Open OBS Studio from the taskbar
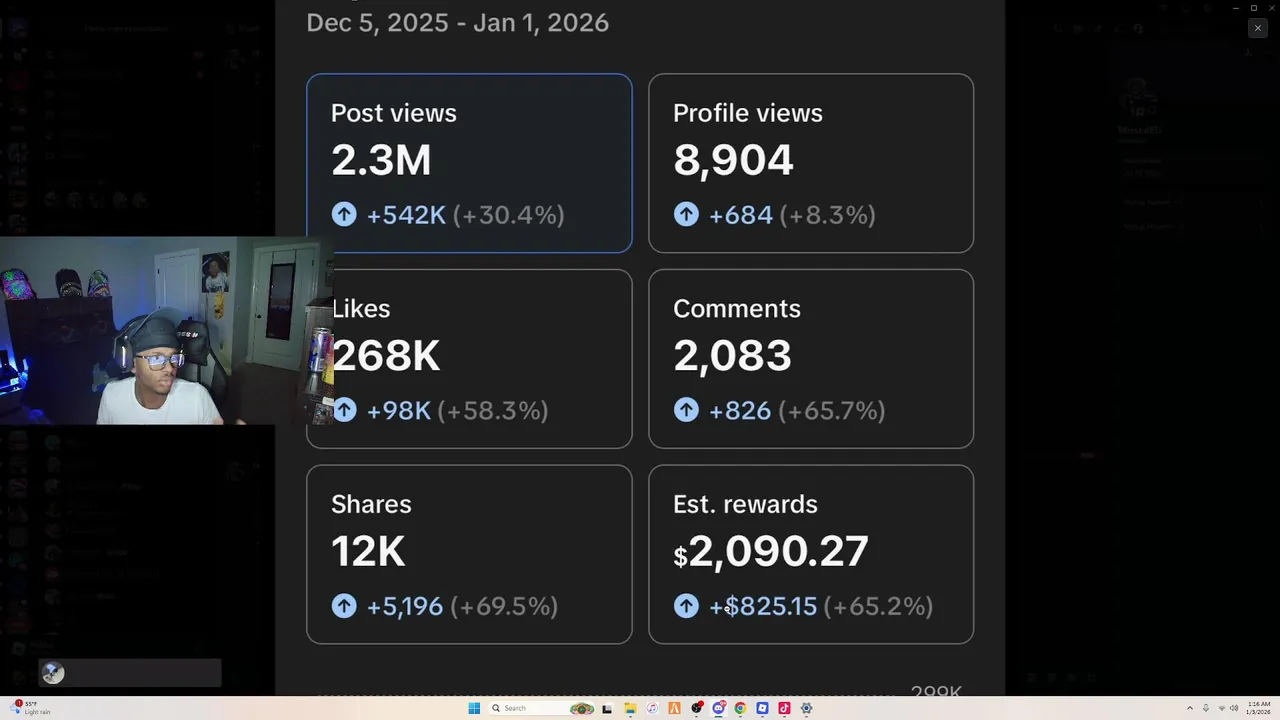Screen dimensions: 1280x720 pyautogui.click(x=697, y=708)
